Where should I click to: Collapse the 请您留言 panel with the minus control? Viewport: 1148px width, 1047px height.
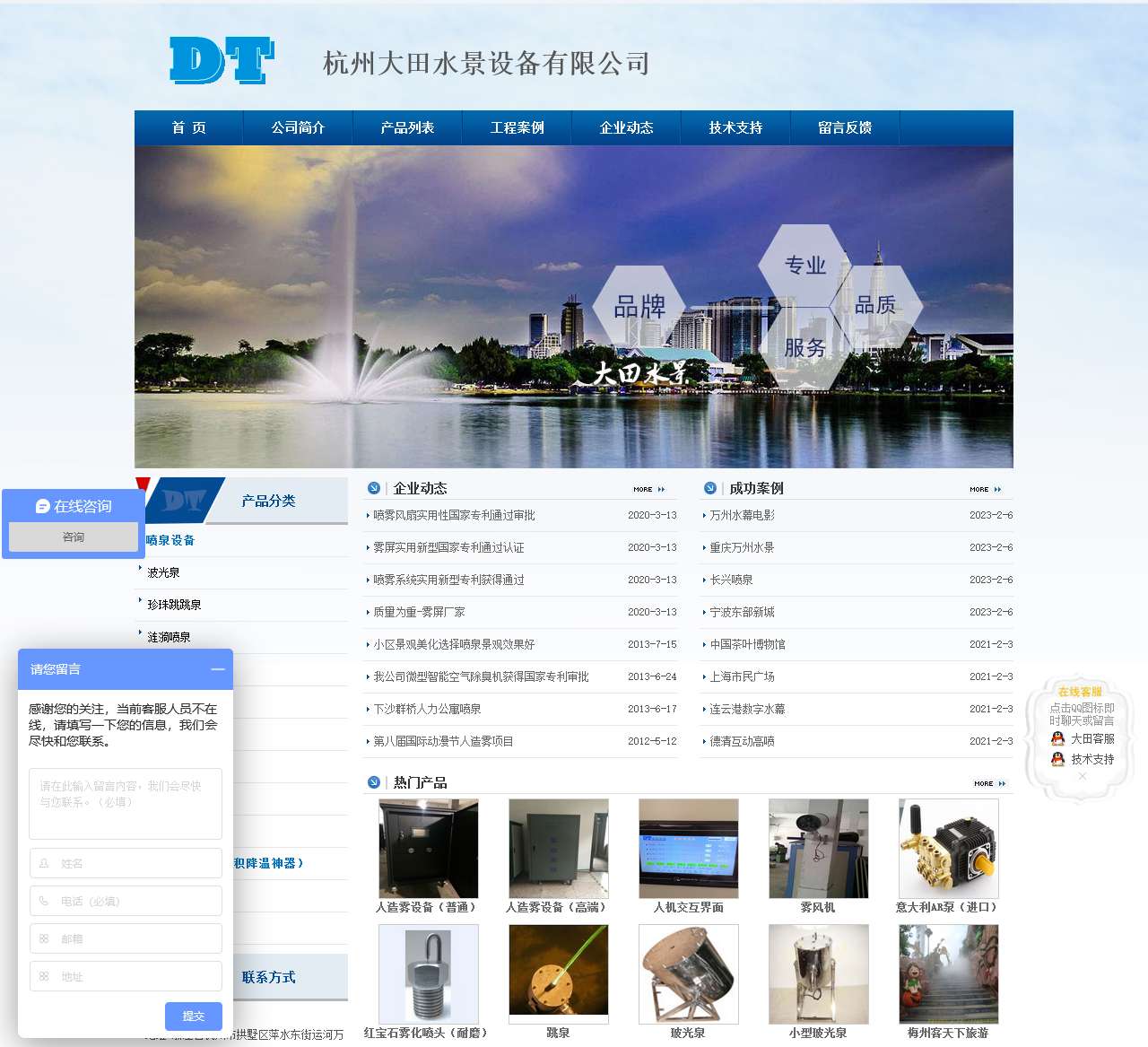tap(218, 669)
